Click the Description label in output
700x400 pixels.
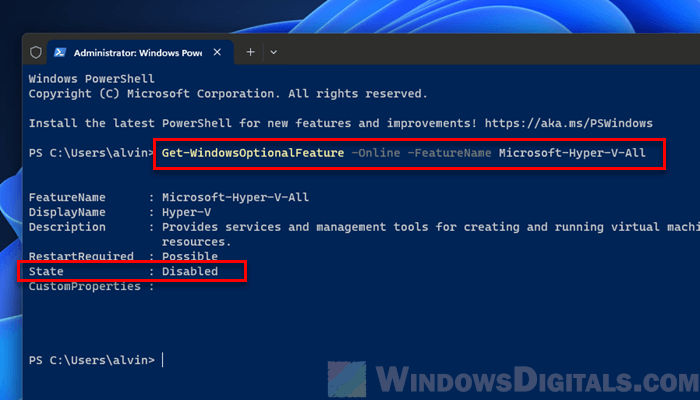pyautogui.click(x=67, y=227)
